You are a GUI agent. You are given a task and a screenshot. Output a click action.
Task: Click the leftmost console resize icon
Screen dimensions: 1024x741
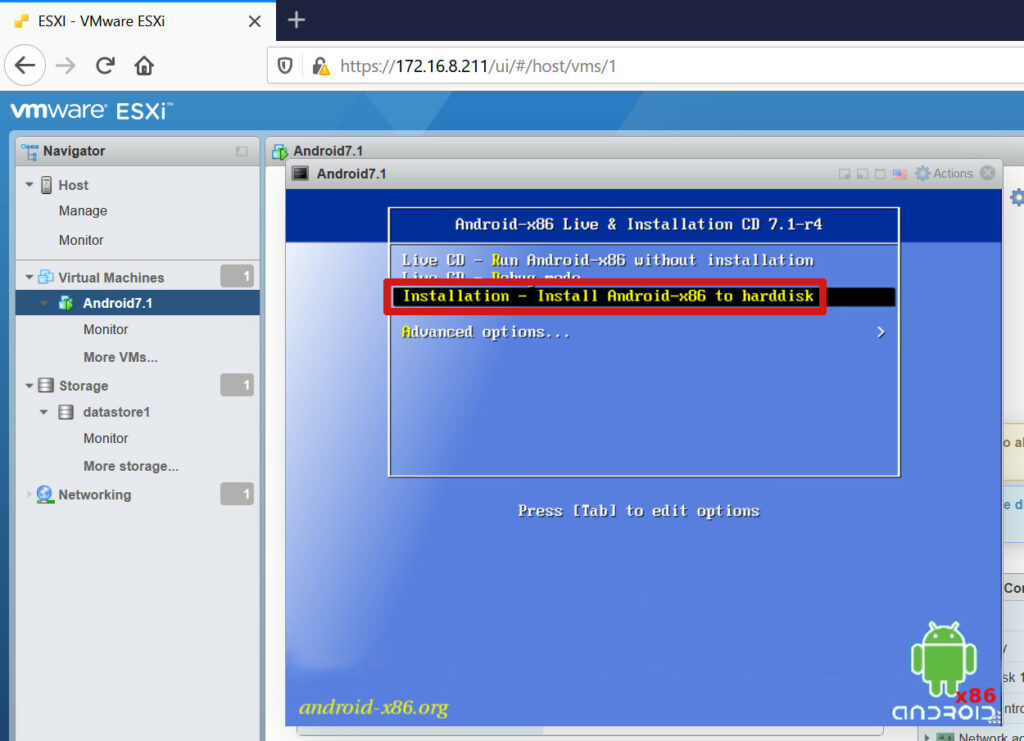click(844, 174)
